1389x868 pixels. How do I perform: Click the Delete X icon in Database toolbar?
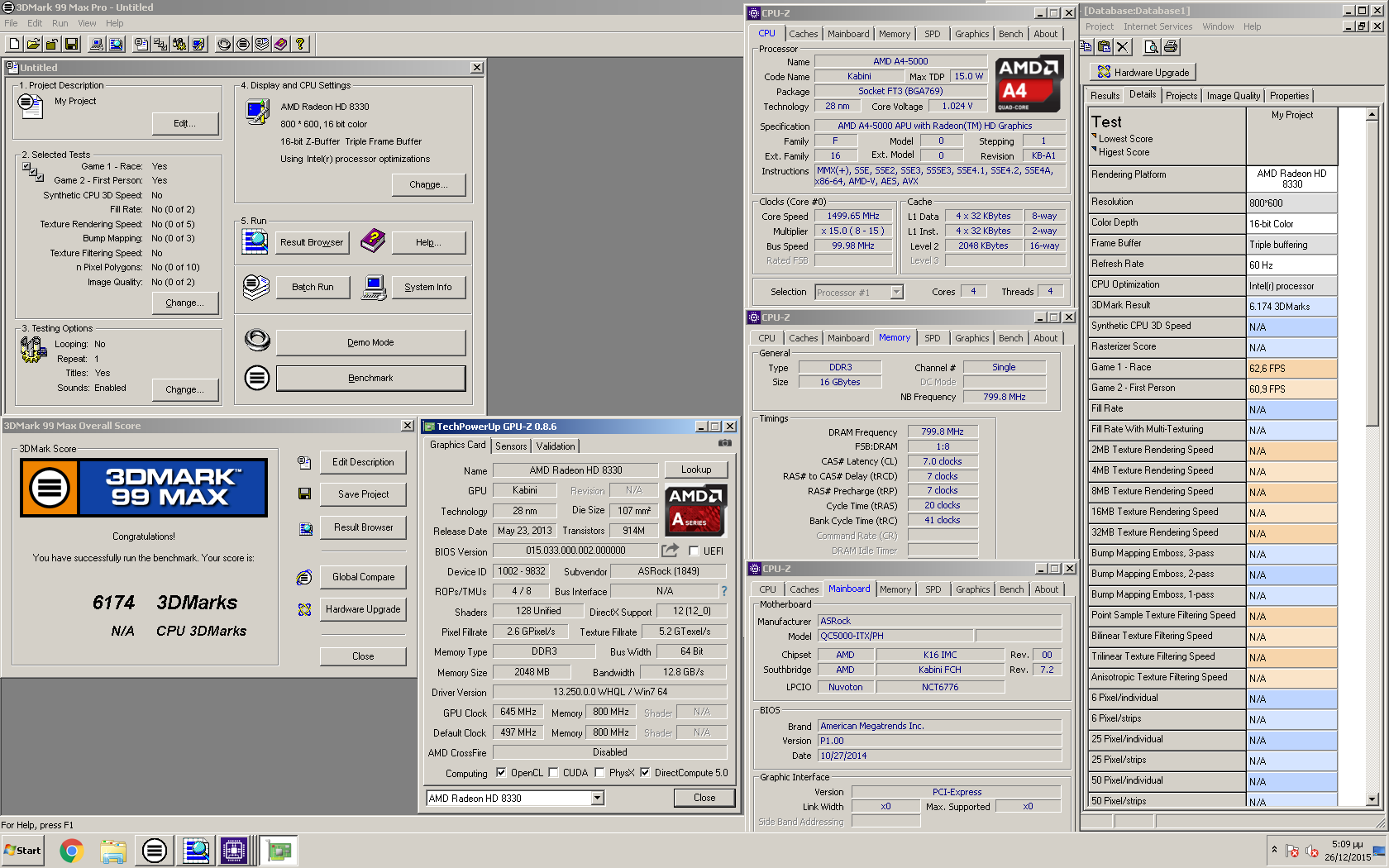1122,47
